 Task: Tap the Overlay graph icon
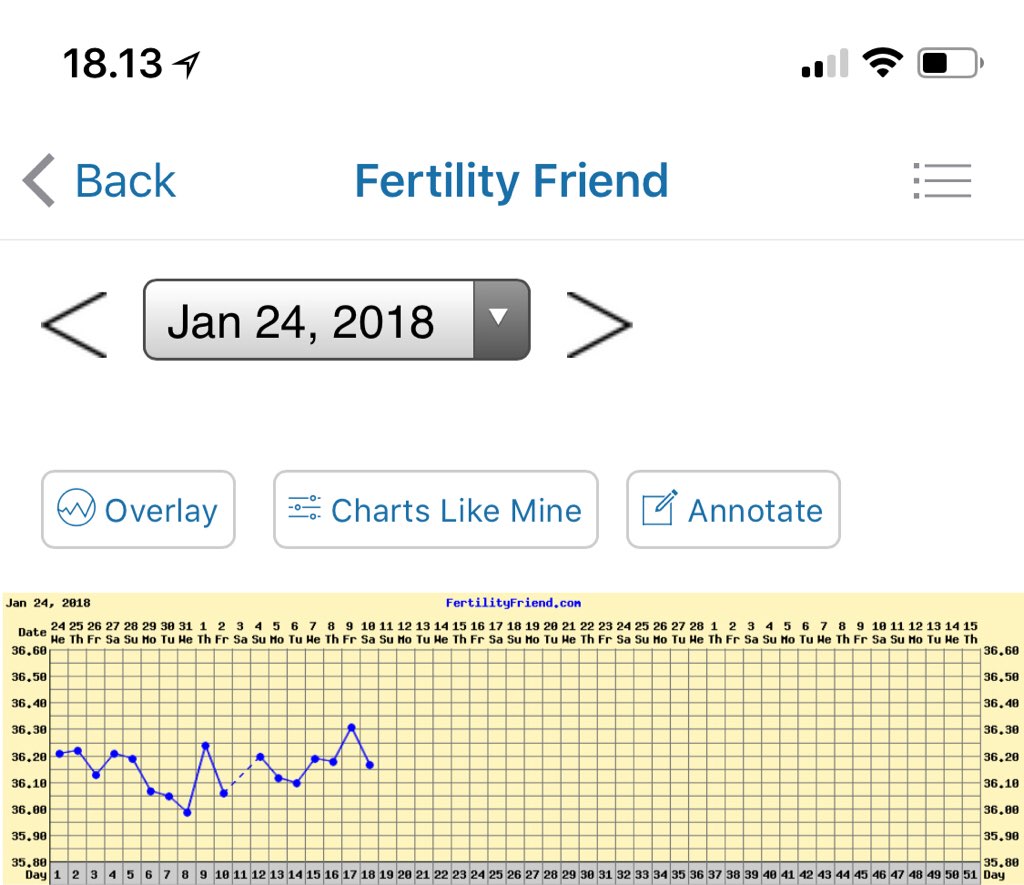click(76, 510)
